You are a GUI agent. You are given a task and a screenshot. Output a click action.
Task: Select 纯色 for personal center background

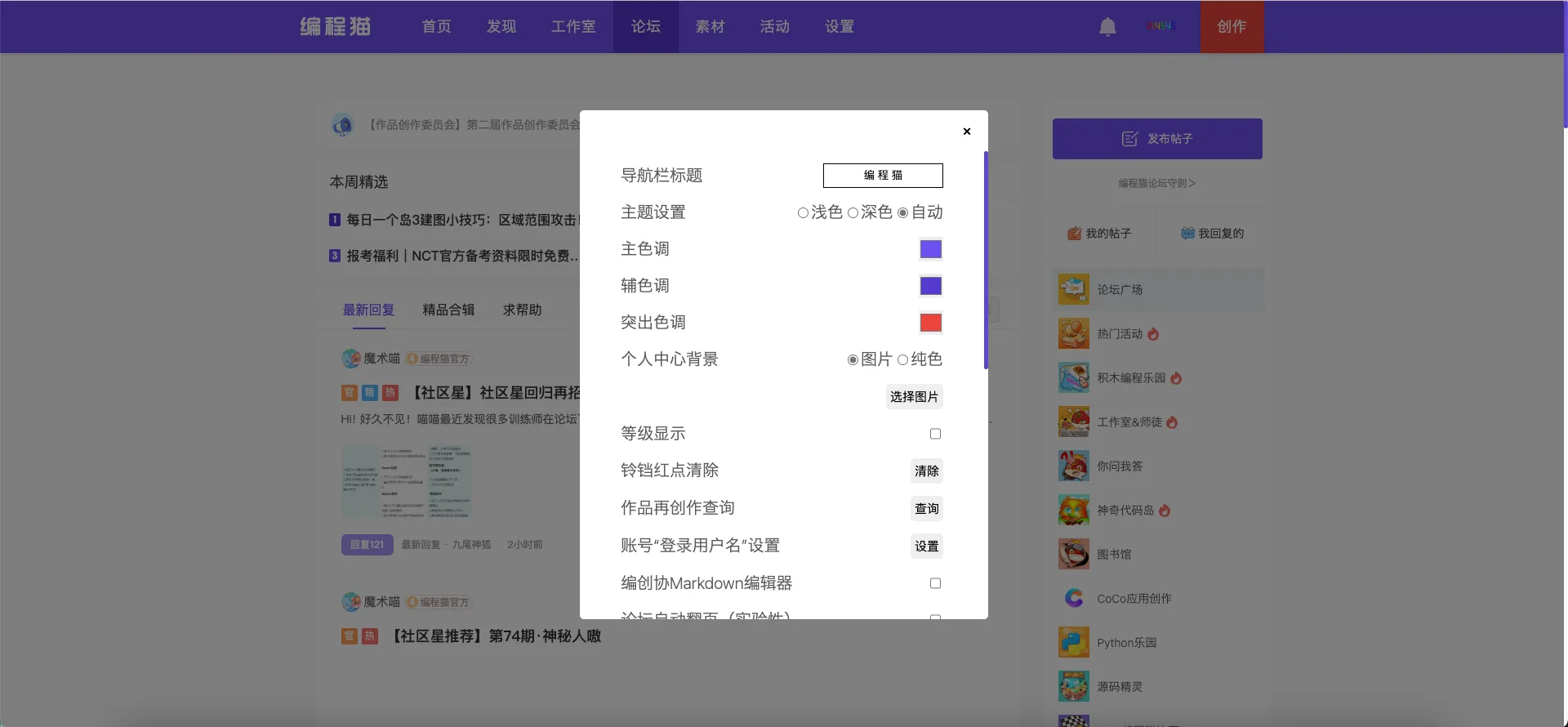[902, 360]
